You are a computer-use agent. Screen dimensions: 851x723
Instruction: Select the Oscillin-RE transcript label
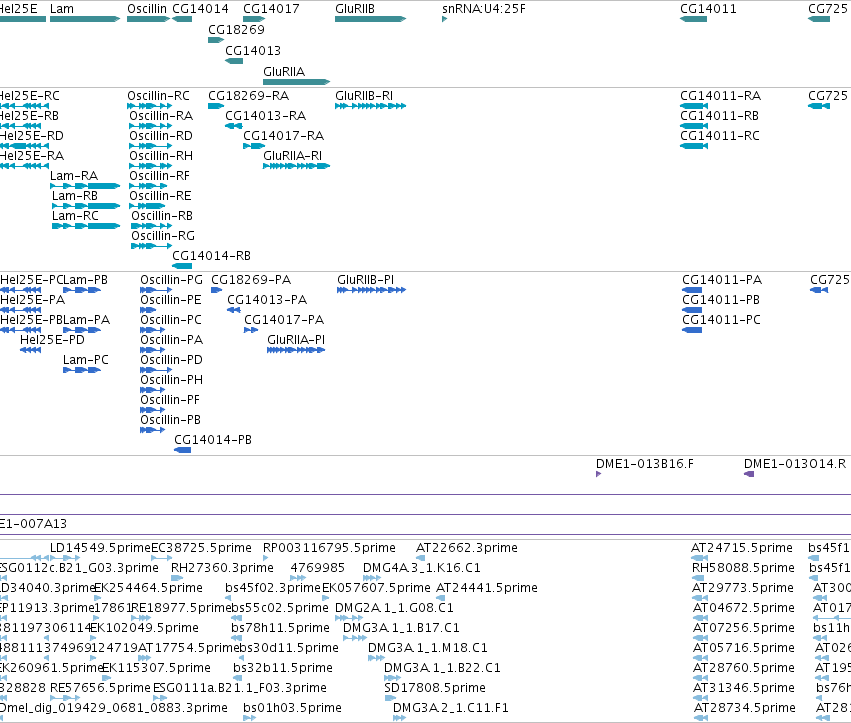[x=160, y=195]
